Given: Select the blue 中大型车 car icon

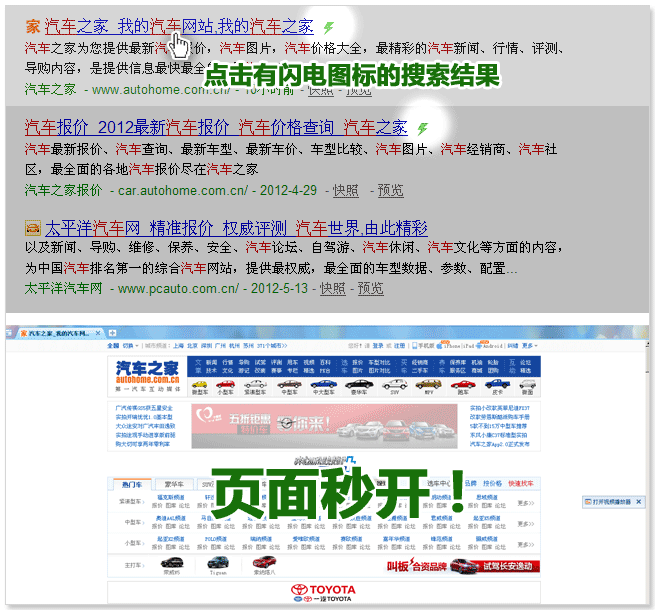Looking at the screenshot, I should click(324, 384).
